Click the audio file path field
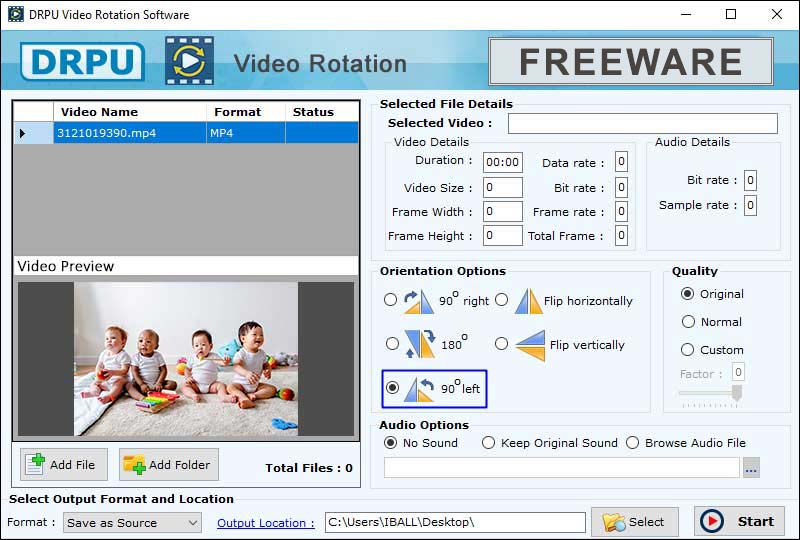The height and width of the screenshot is (540, 800). (x=562, y=468)
